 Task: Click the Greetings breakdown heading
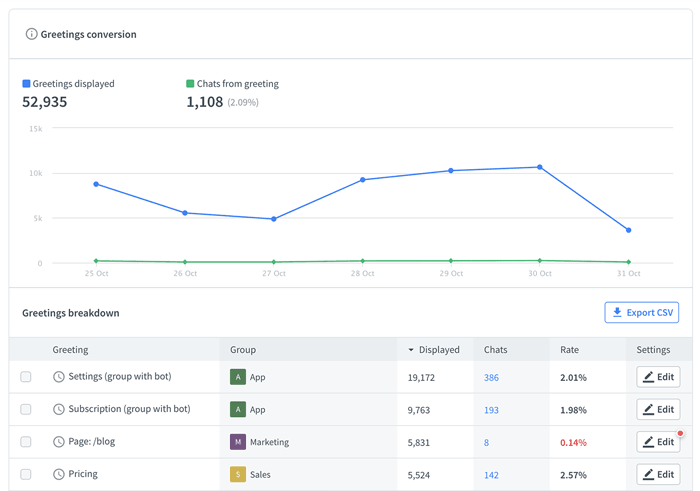(x=71, y=313)
